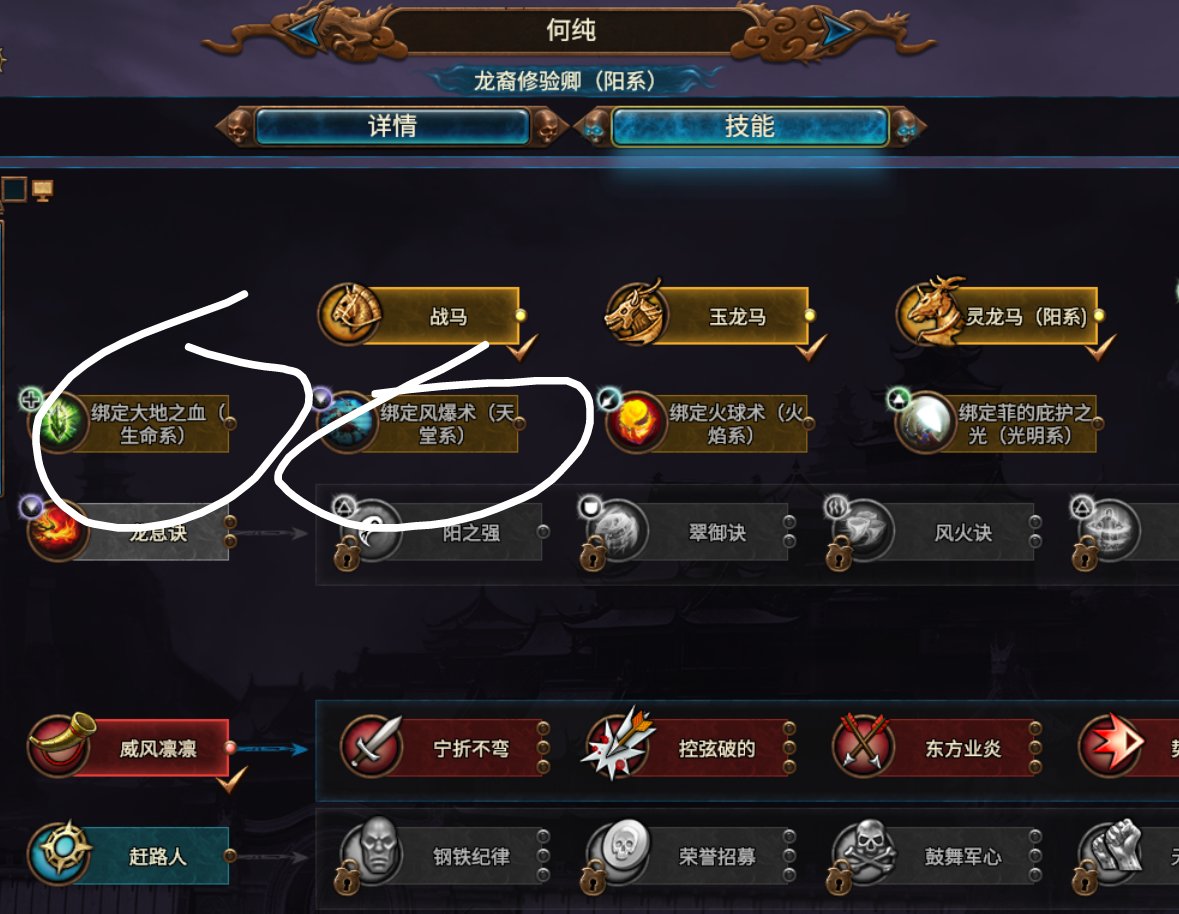Click the locked 阳之强 skill
This screenshot has width=1179, height=914.
(440, 533)
